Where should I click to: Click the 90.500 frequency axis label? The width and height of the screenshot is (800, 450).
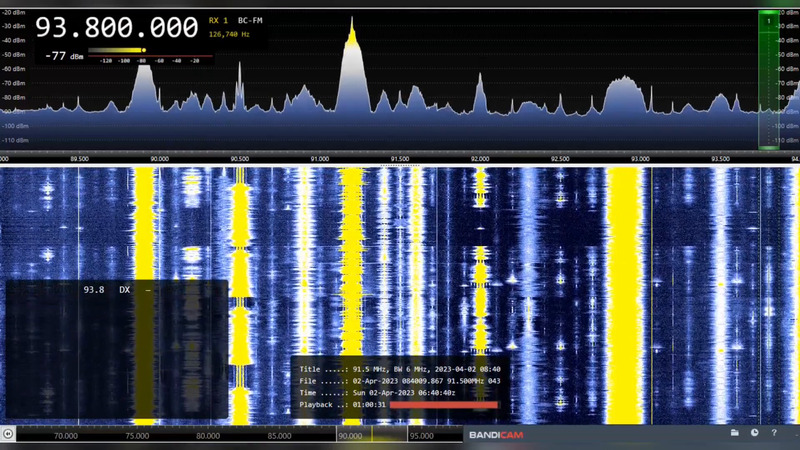239,159
